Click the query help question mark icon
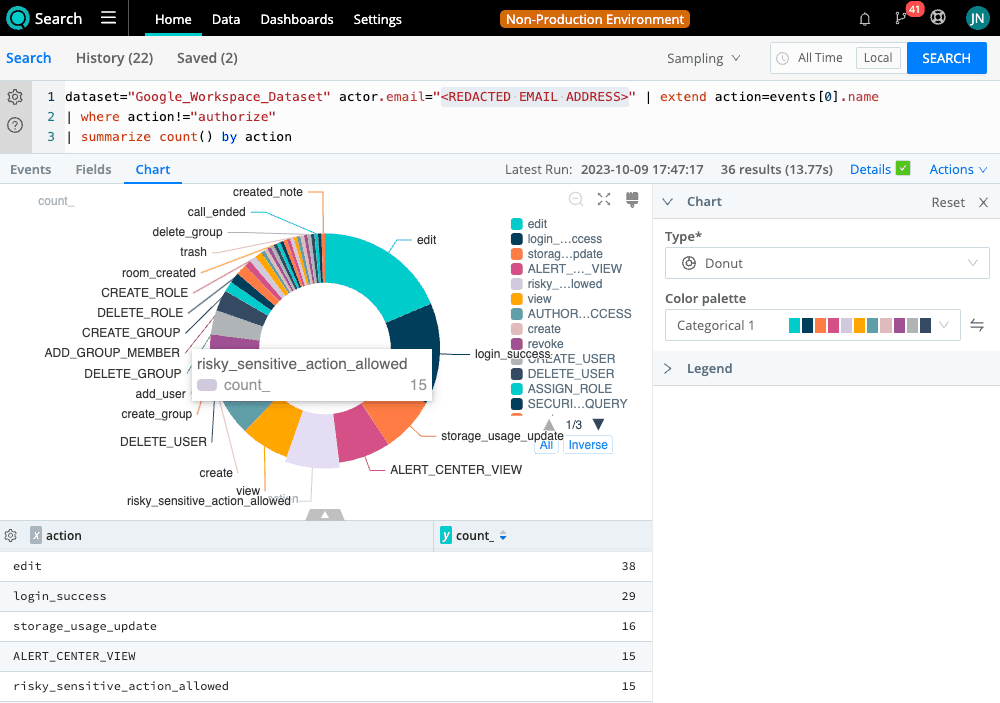This screenshot has width=1000, height=703. [15, 125]
